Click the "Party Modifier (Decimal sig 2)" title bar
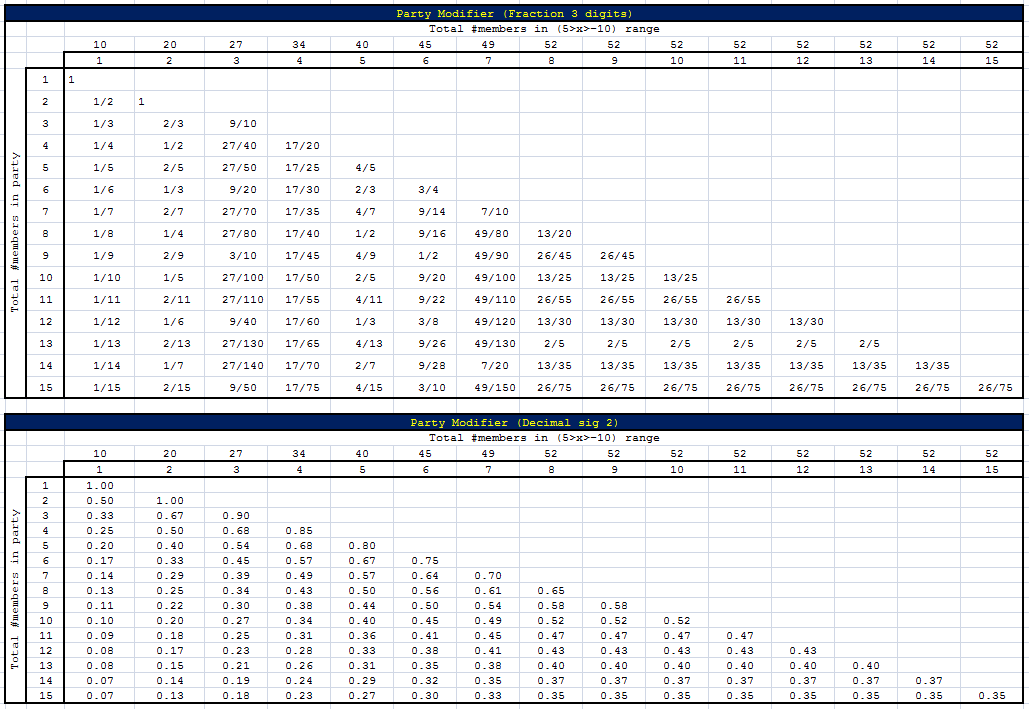 click(x=514, y=423)
